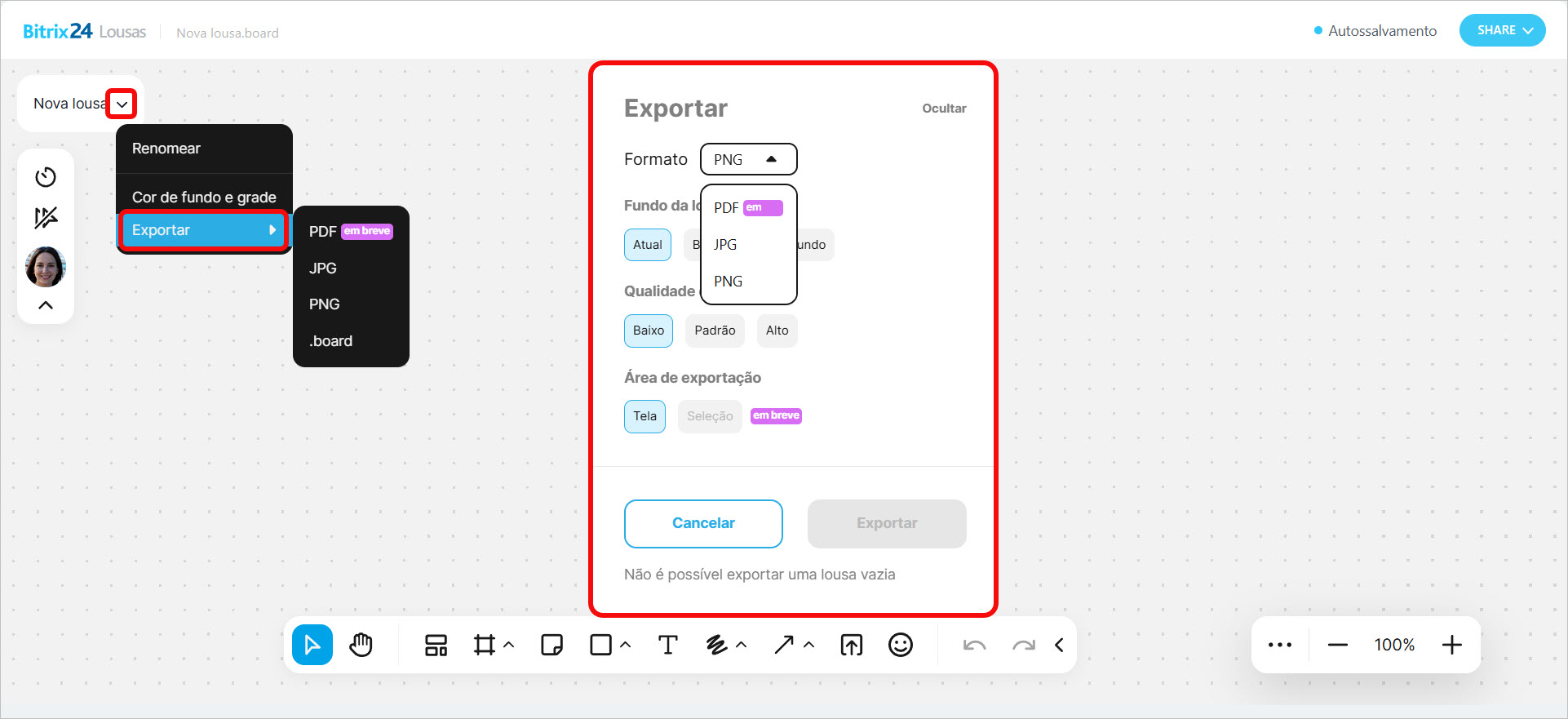Select the cursor pointer tool

coord(312,645)
